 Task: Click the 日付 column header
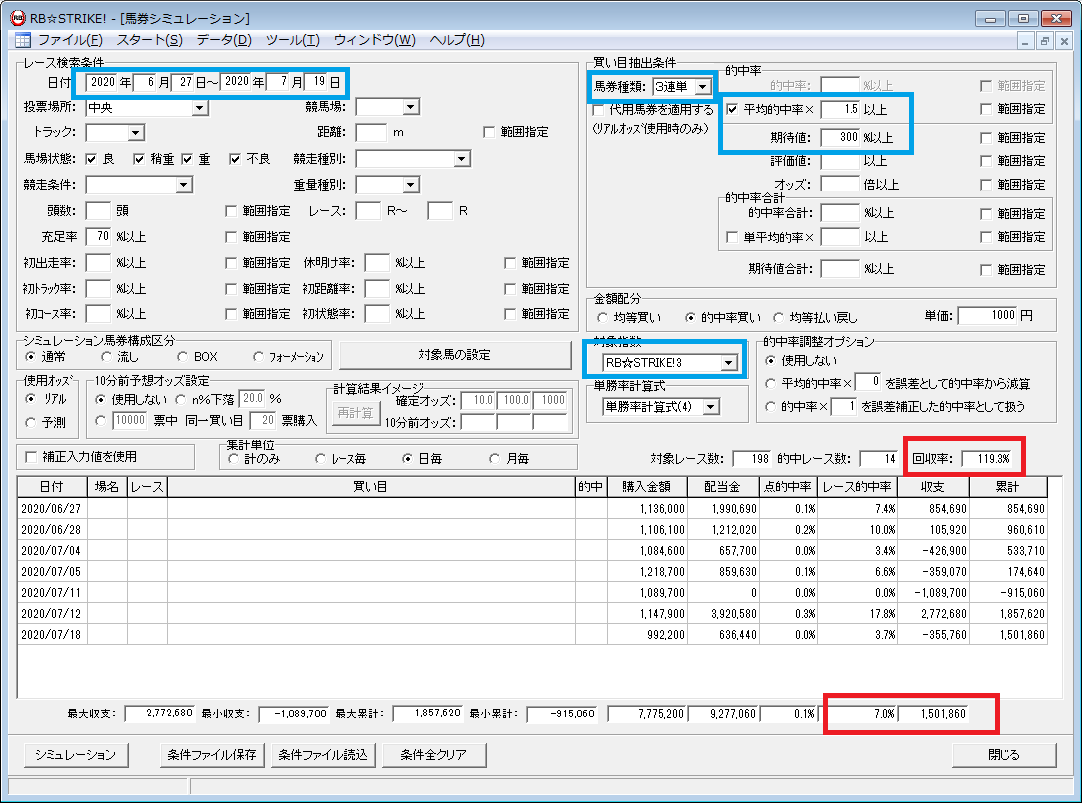coord(52,487)
